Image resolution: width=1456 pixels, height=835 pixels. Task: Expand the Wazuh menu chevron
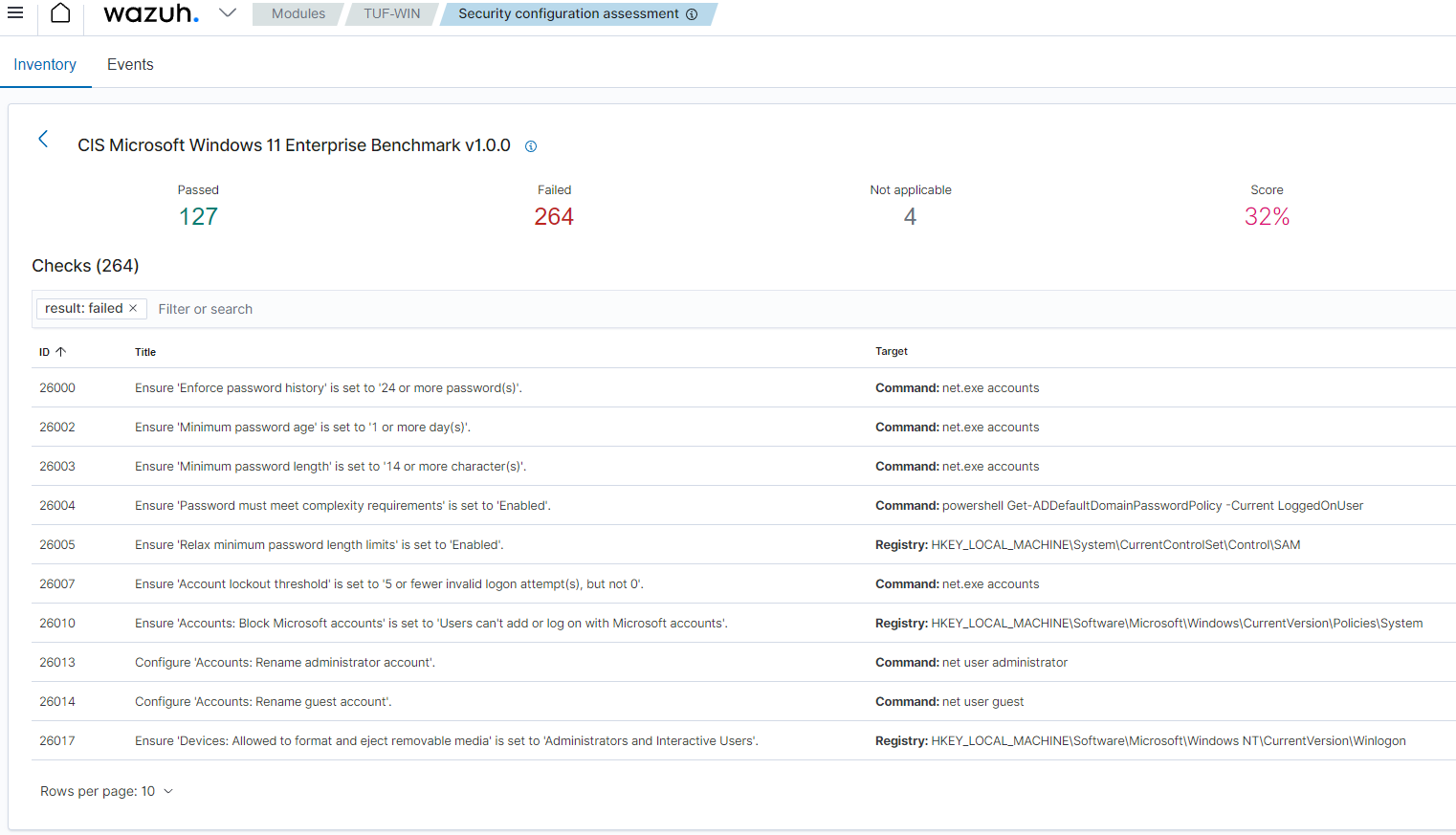tap(227, 13)
